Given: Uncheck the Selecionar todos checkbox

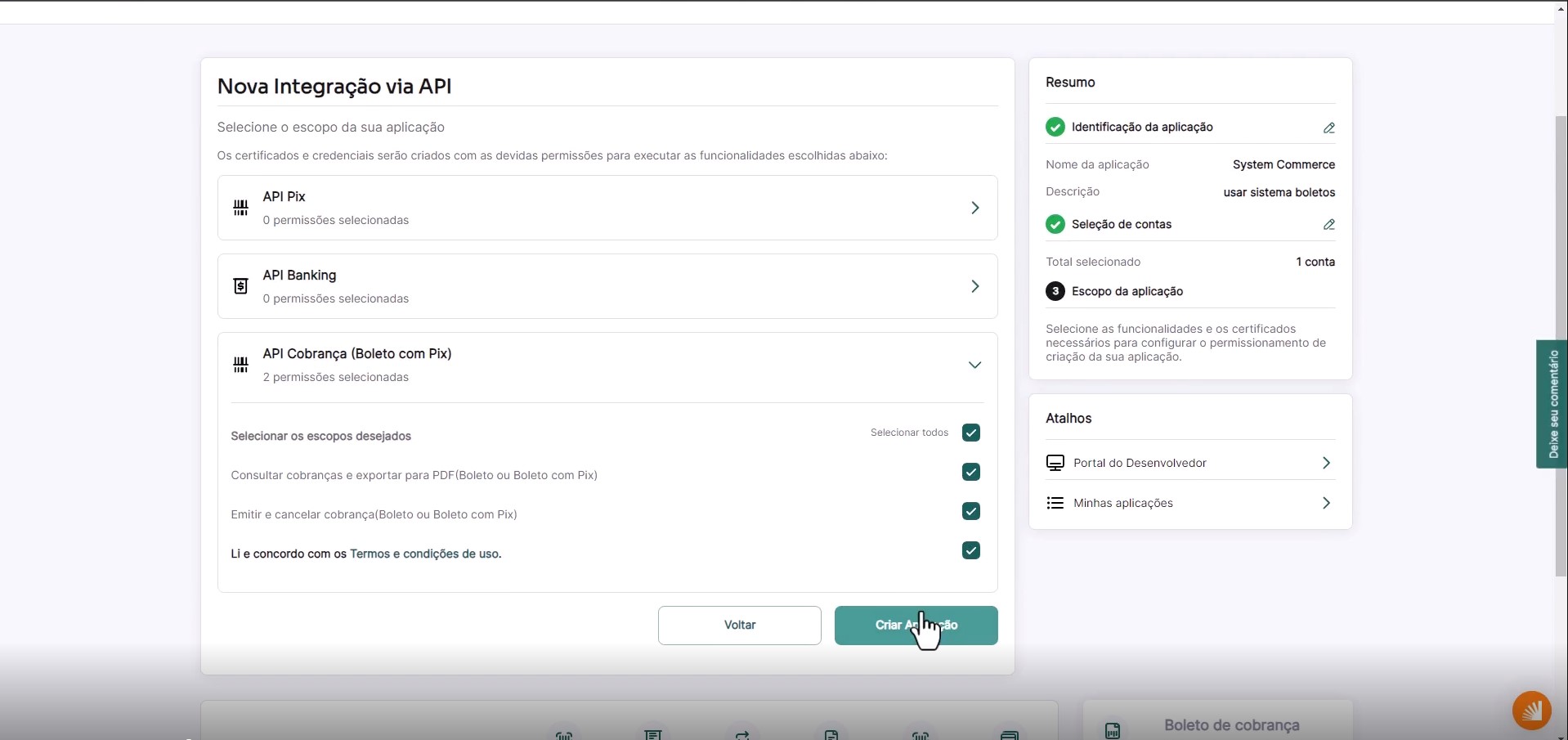Looking at the screenshot, I should [971, 433].
